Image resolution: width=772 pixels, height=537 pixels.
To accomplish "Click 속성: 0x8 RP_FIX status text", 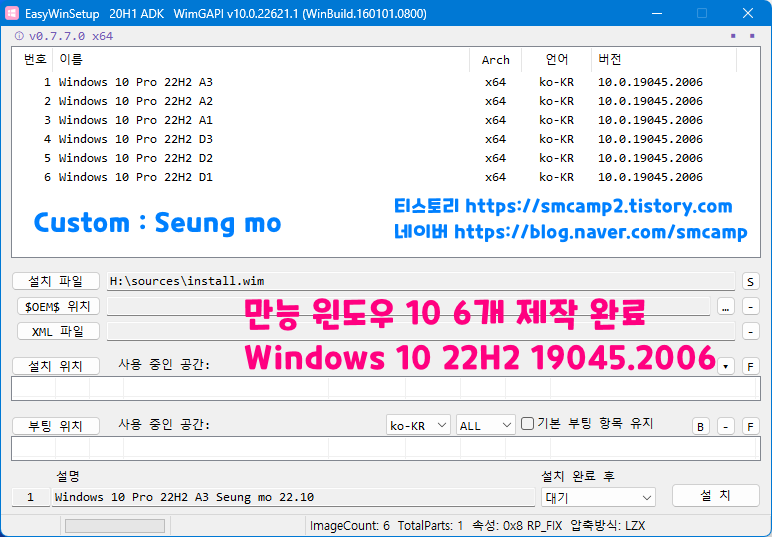I will coord(517,526).
